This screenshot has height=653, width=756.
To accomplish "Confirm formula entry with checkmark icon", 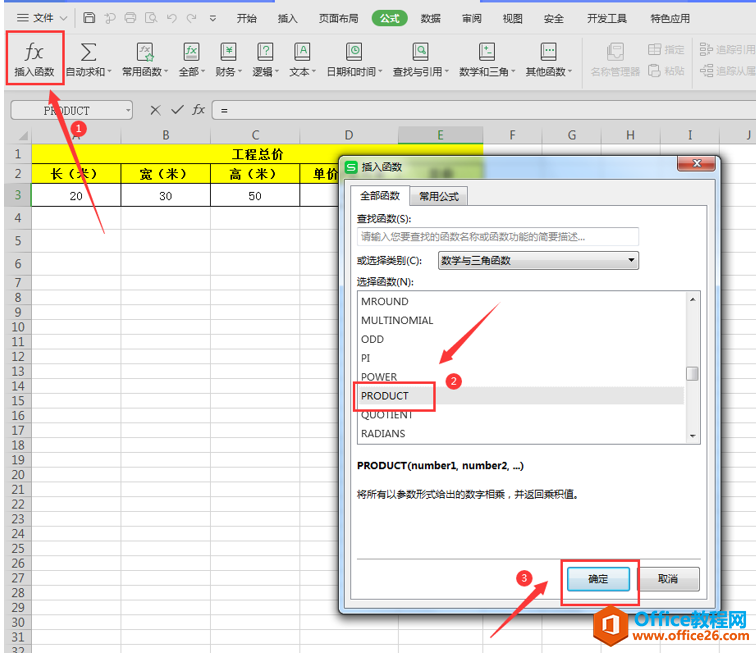I will pyautogui.click(x=177, y=110).
